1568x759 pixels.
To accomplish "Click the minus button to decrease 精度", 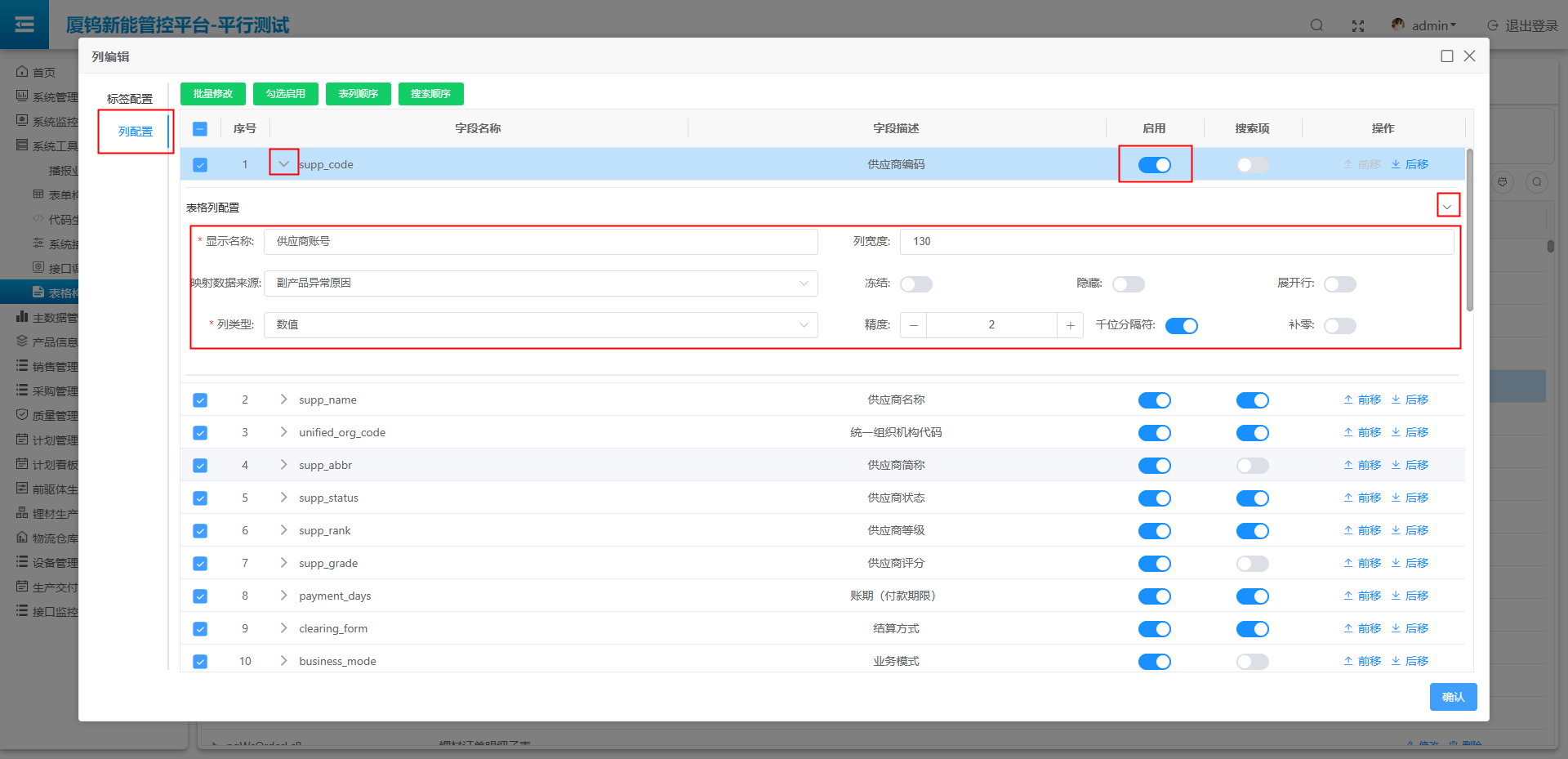I will coord(914,325).
